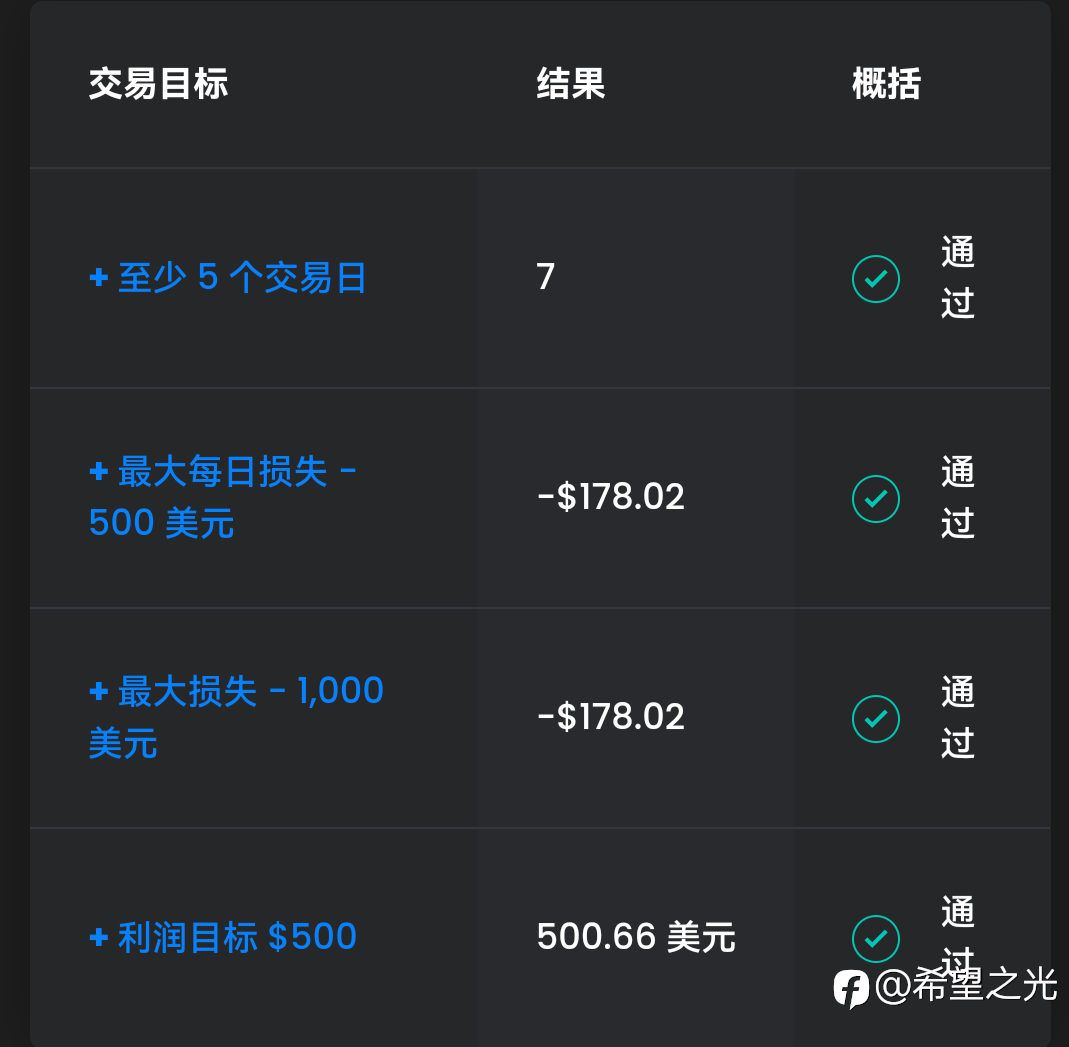
Task: Click the check icon for 至少 5 个交易日
Action: [x=875, y=279]
